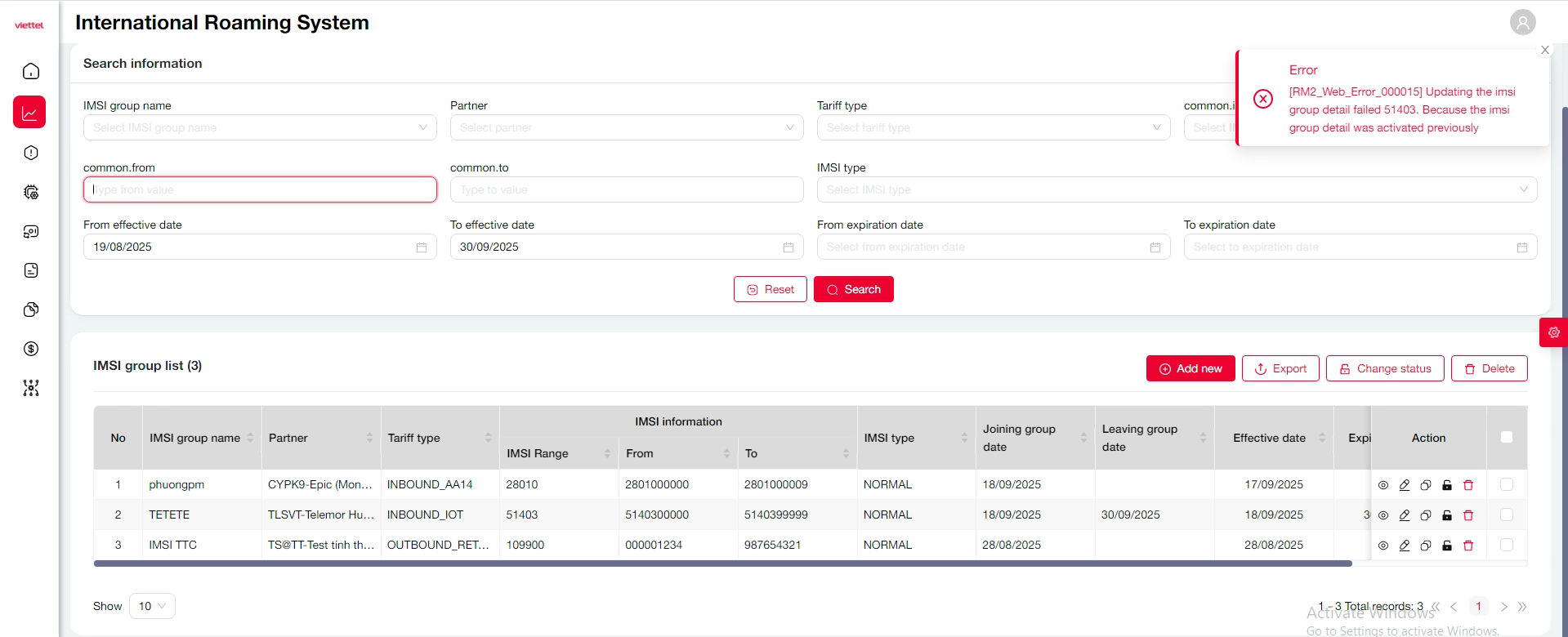1568x637 pixels.
Task: Click the user avatar icon at top right
Action: point(1522,23)
